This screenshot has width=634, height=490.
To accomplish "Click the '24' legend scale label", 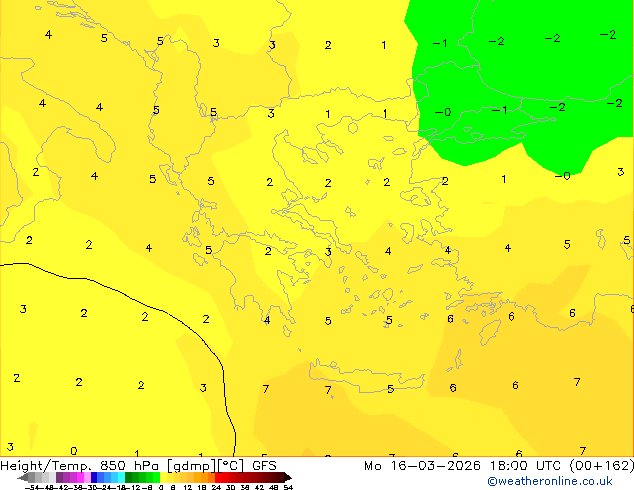I will tap(216, 488).
